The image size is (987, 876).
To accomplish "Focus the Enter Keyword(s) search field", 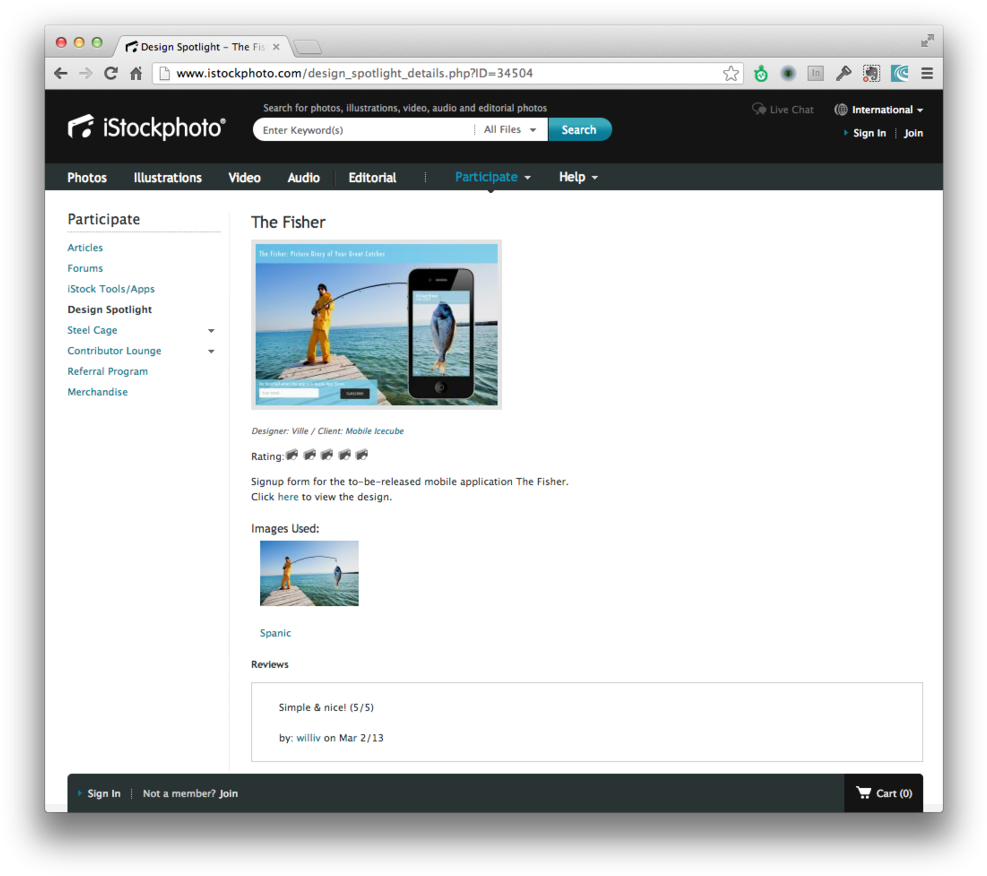I will coord(362,130).
